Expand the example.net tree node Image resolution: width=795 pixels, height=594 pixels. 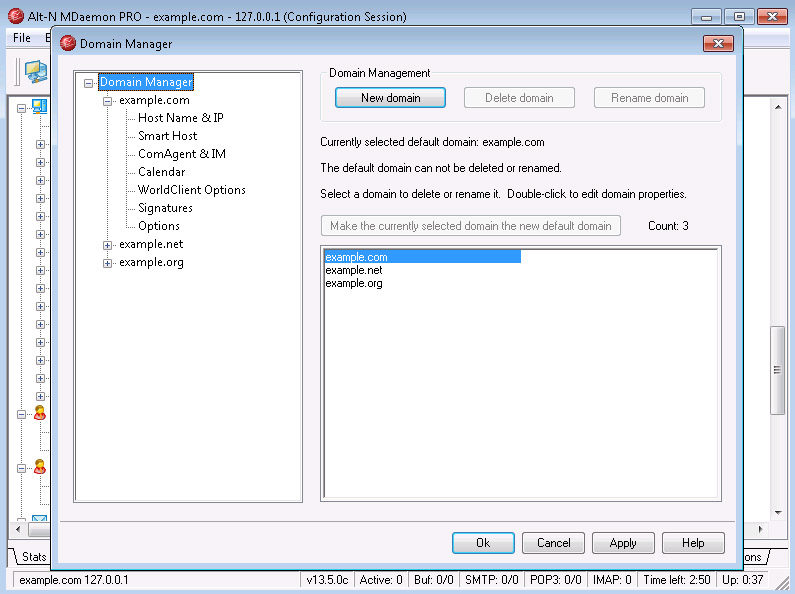click(x=107, y=245)
